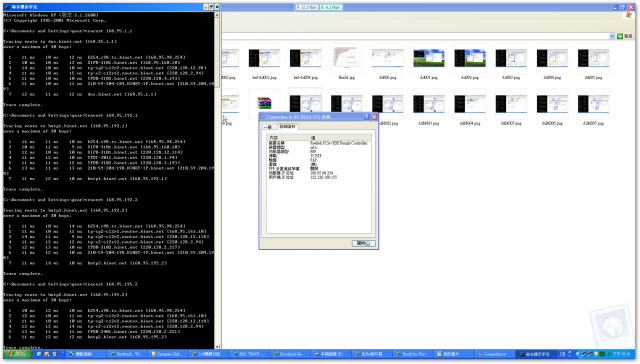Select the Build.jpg chart thumbnail
640x364 pixels.
click(x=347, y=58)
